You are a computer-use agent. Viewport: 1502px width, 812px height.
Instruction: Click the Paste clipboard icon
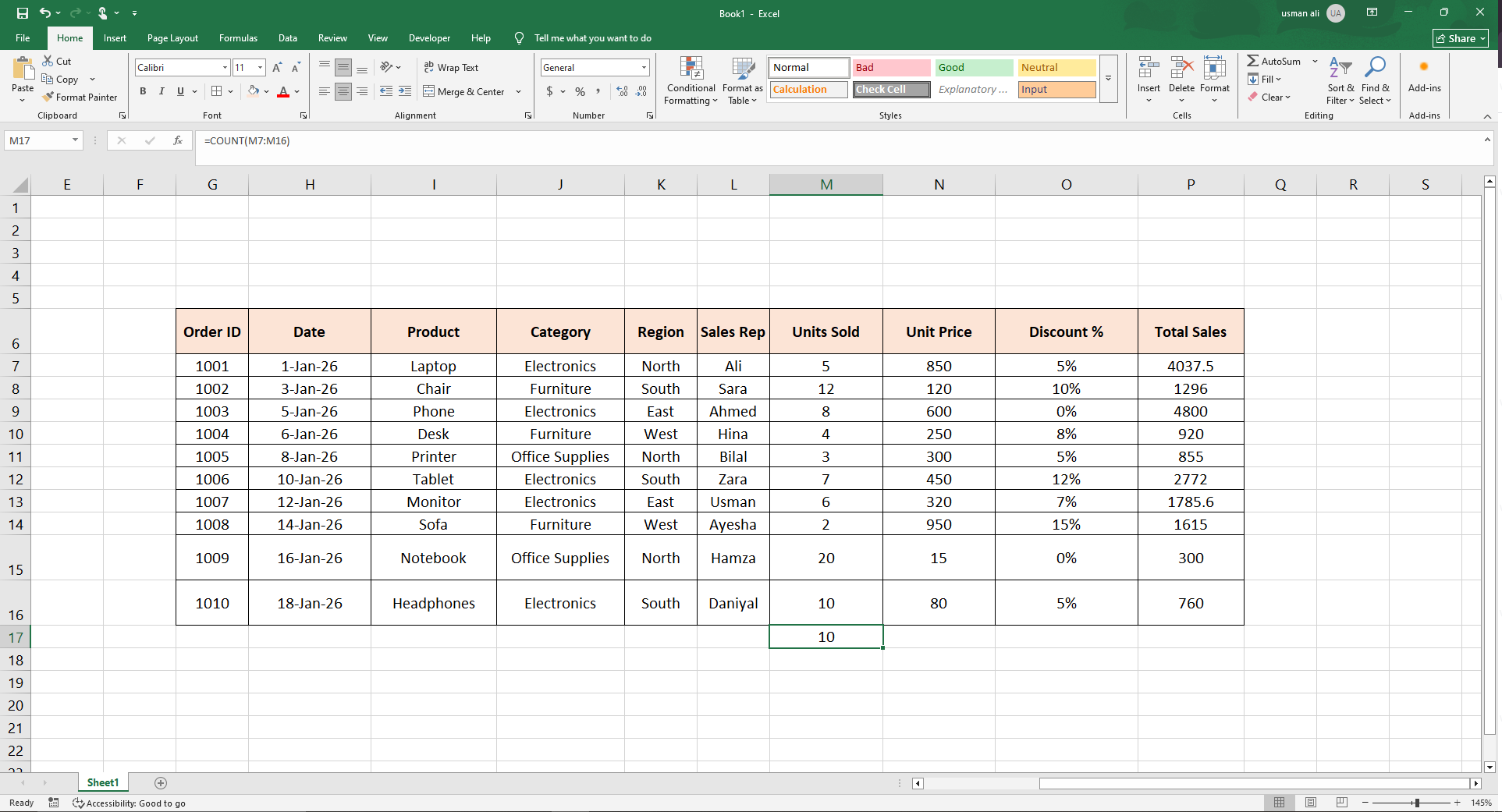click(23, 69)
